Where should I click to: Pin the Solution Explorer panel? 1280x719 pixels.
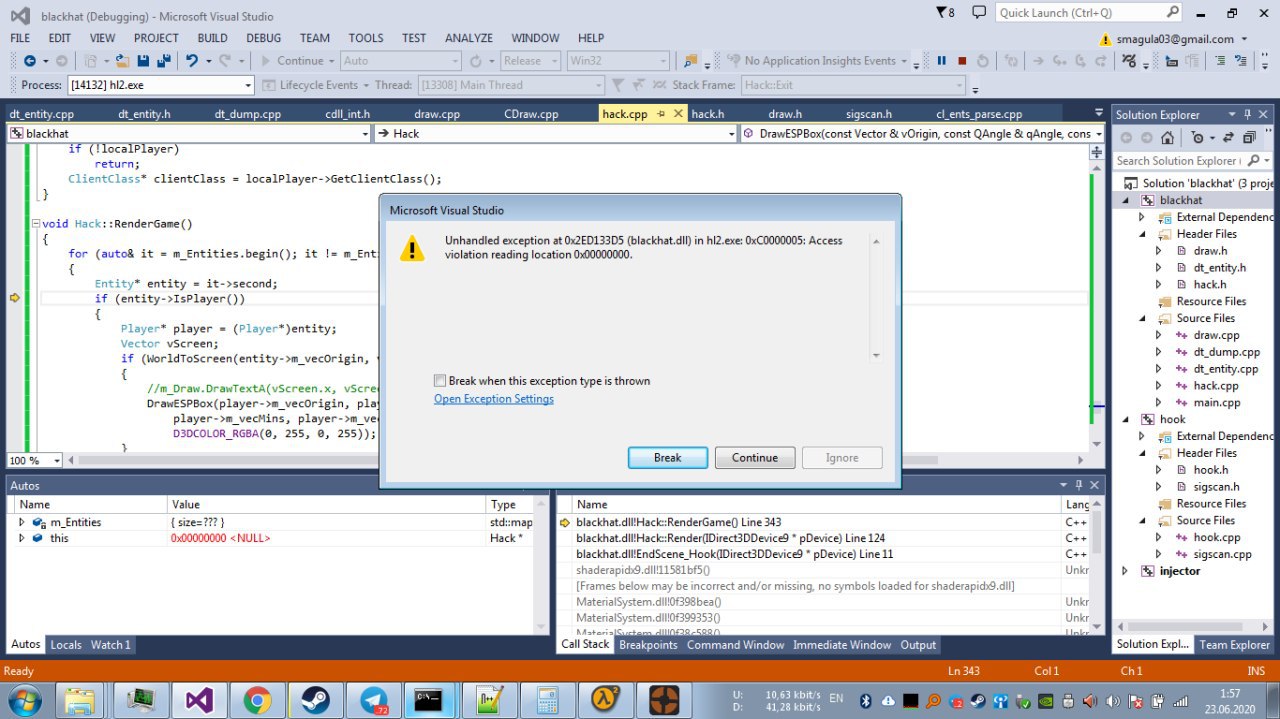point(1247,114)
